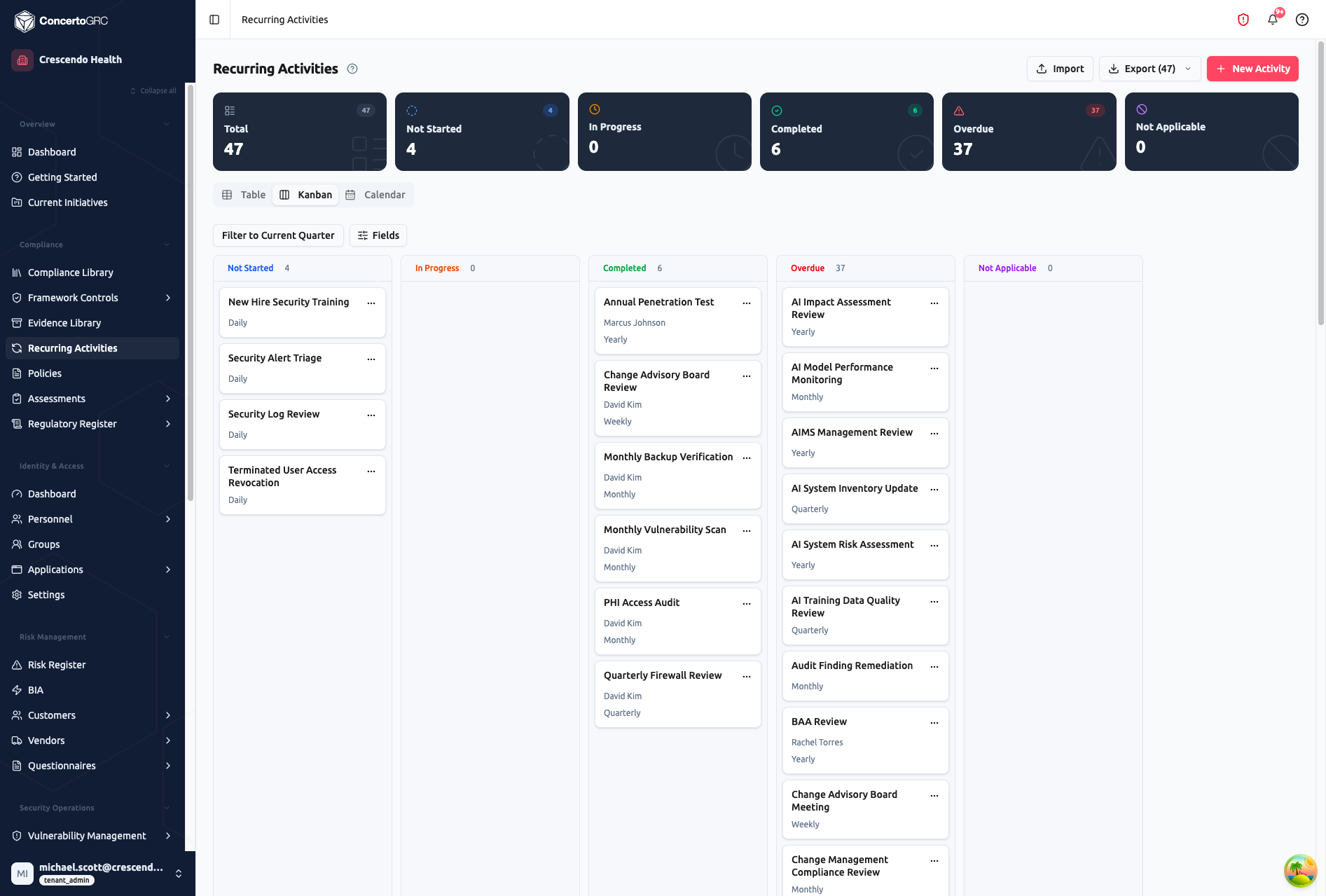Click Collapse all in sidebar
The image size is (1326, 896).
pos(153,90)
